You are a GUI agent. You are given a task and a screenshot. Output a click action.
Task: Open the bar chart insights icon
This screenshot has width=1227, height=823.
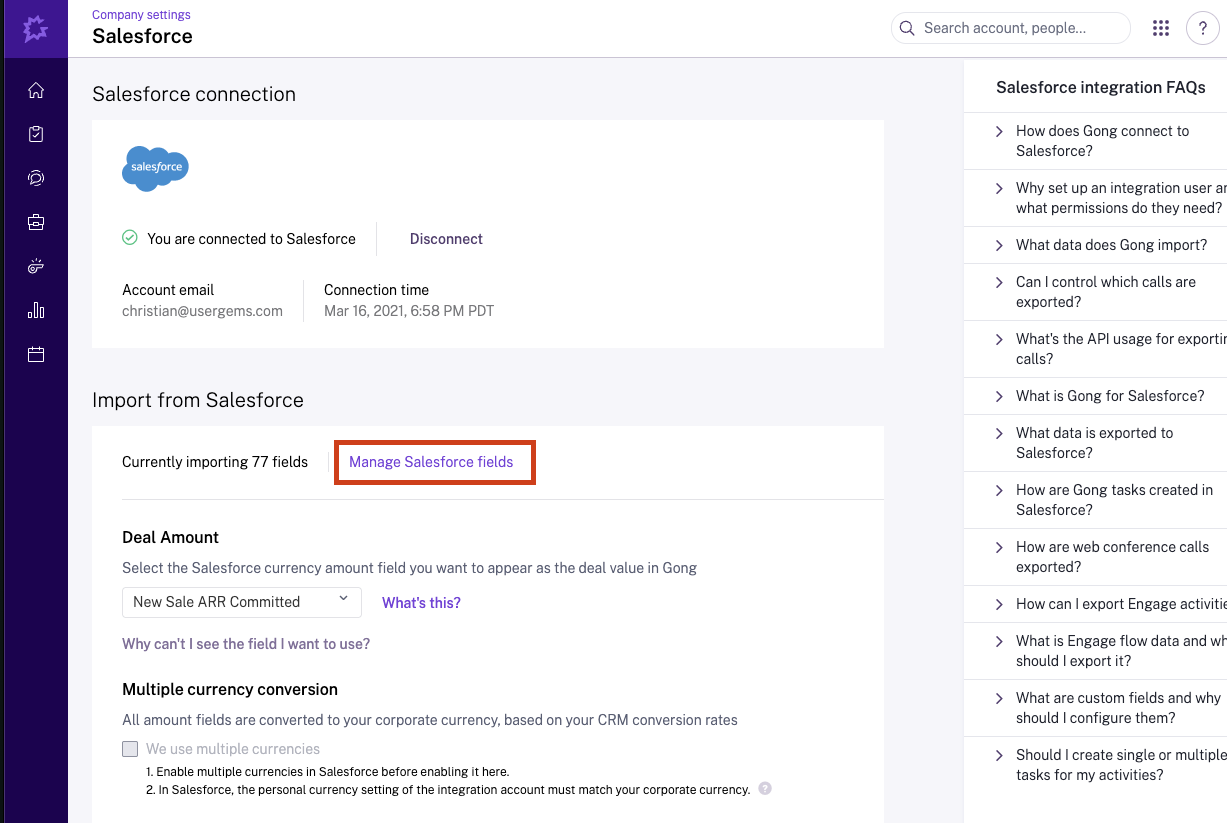[36, 310]
